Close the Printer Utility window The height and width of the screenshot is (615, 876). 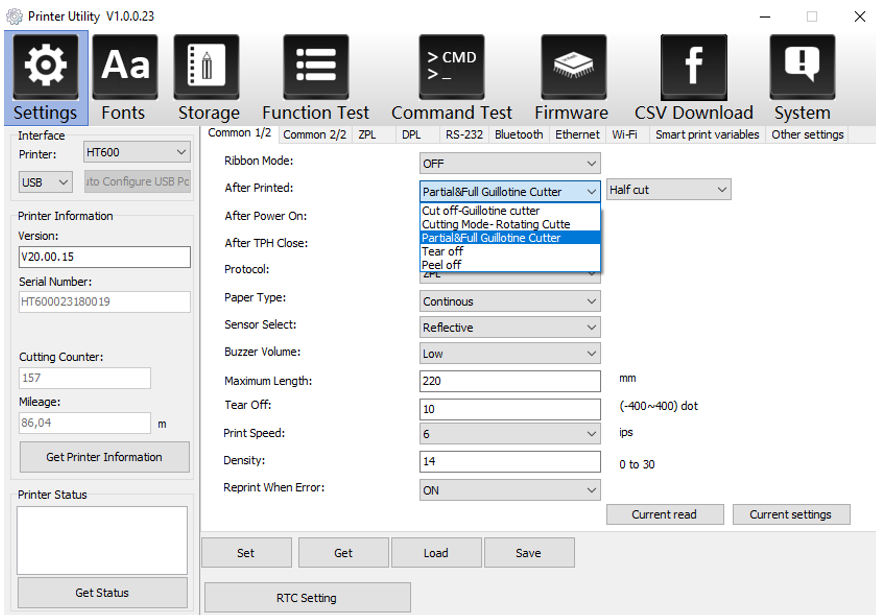coord(860,17)
